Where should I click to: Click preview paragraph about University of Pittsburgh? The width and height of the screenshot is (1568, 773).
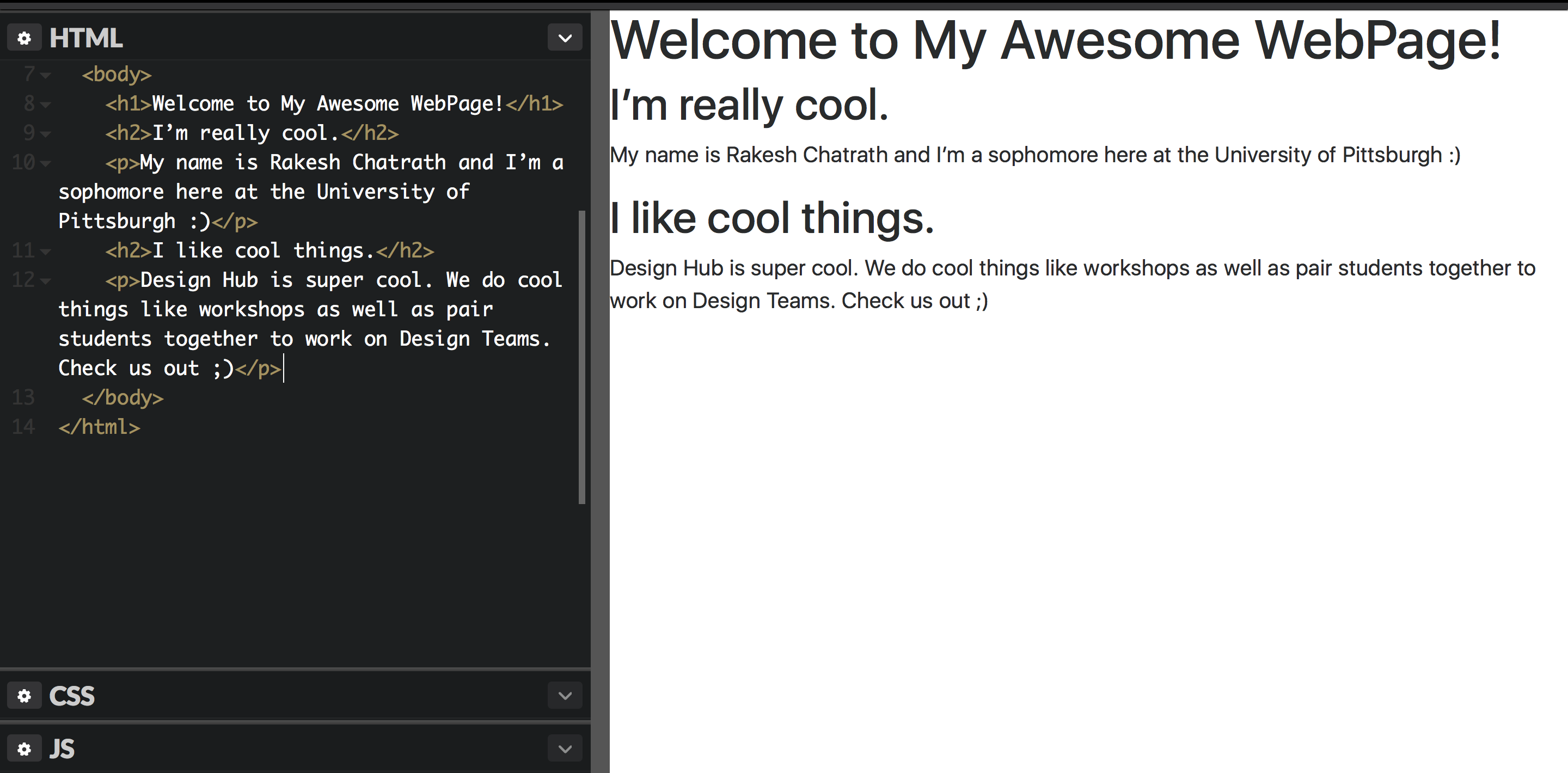point(1036,155)
